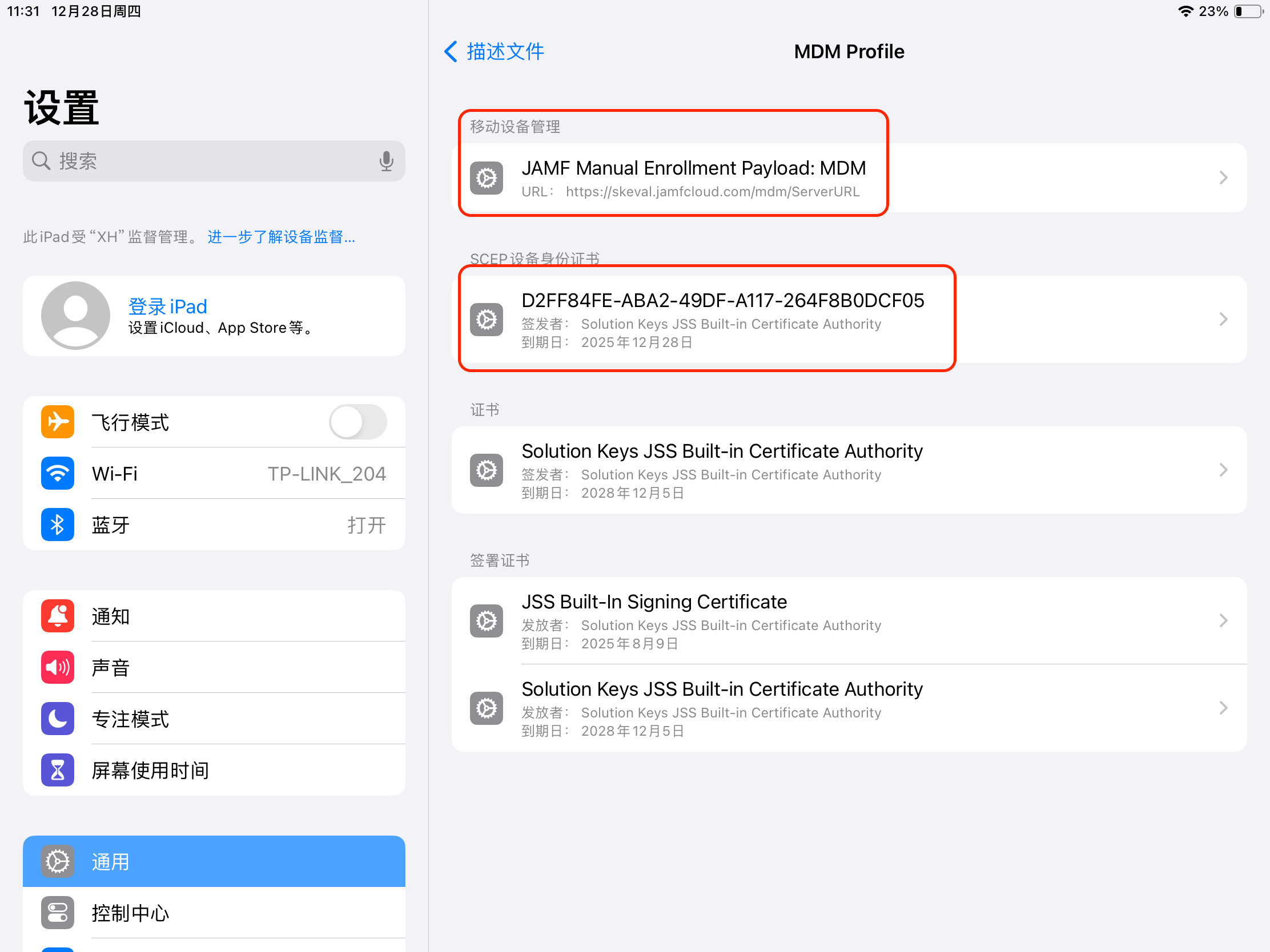Tap JSS Built-In Signing Certificate gear icon
This screenshot has width=1270, height=952.
coord(487,621)
